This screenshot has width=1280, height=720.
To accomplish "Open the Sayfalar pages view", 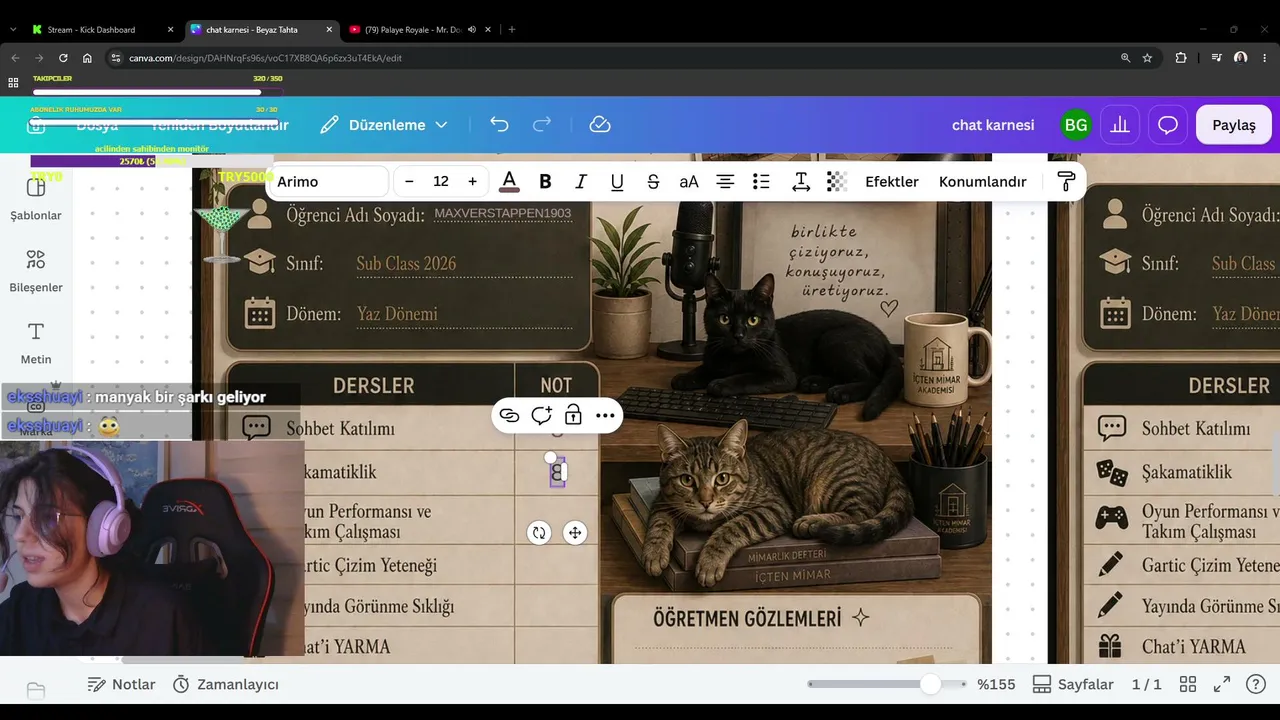I will (x=1073, y=685).
